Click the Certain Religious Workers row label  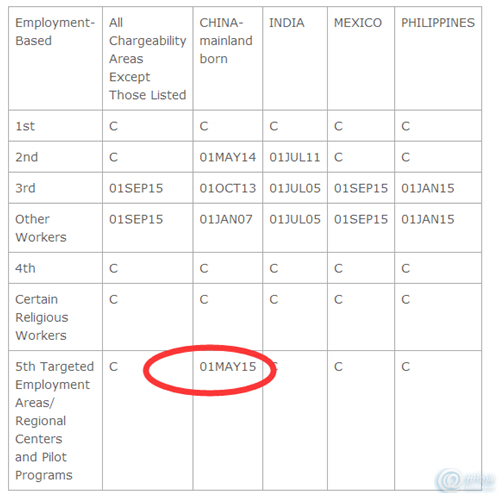[42, 317]
